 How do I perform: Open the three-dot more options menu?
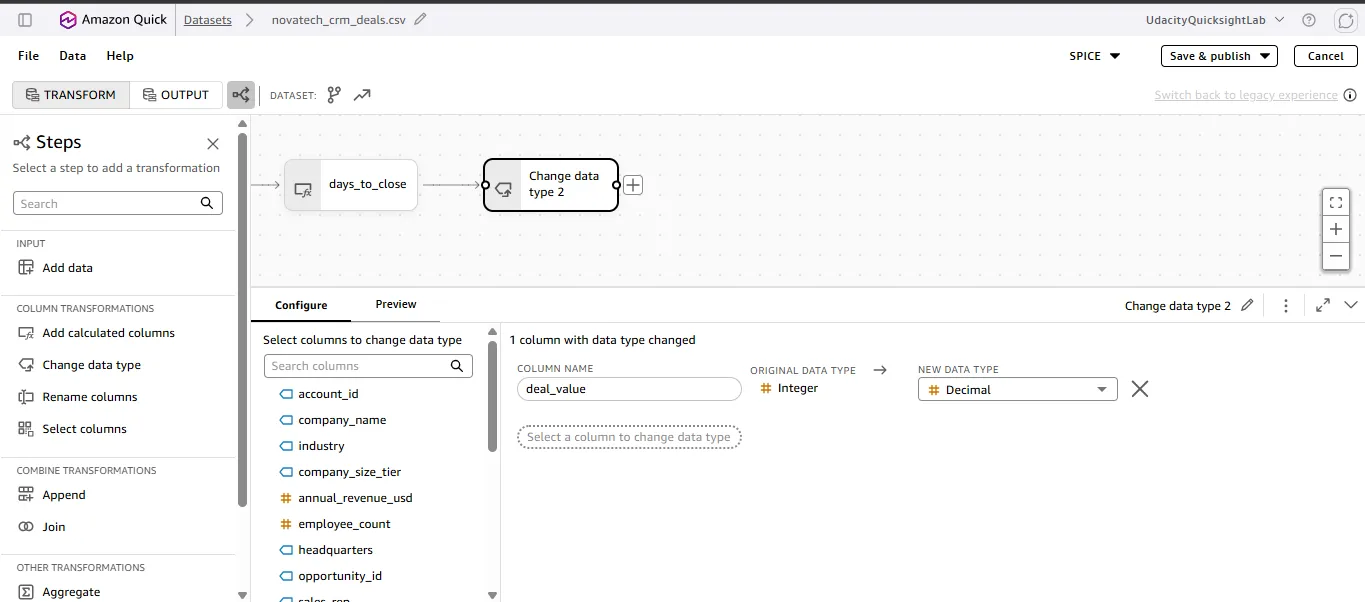1286,305
